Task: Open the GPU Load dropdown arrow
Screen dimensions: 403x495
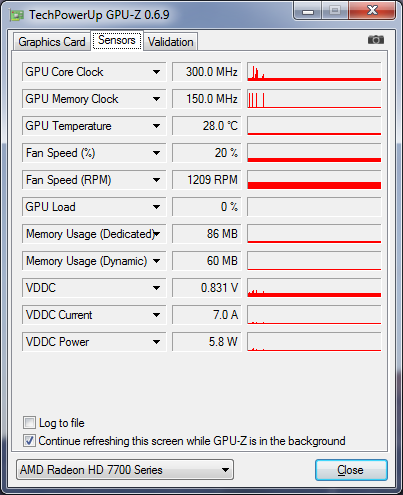Action: coord(156,207)
